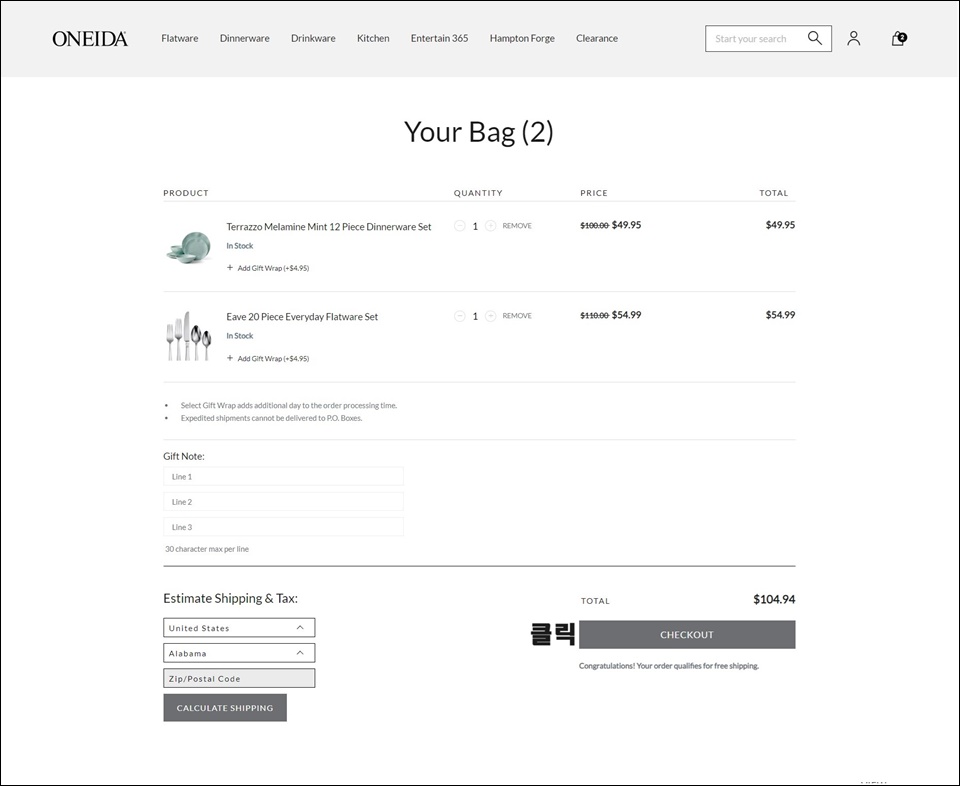Open the Alabama state dropdown
The height and width of the screenshot is (786, 960).
point(239,653)
